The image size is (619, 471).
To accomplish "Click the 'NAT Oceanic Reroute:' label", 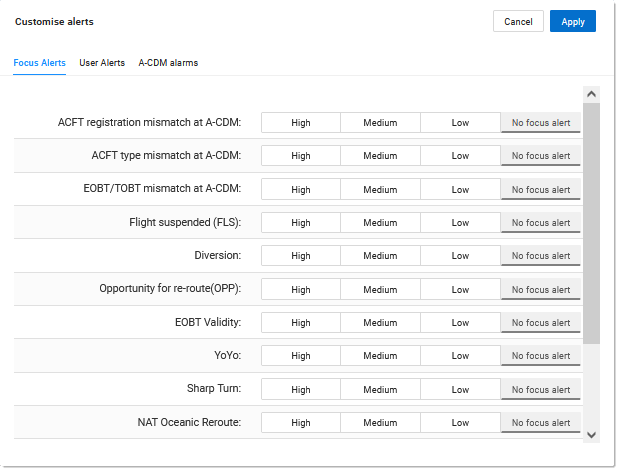I will [x=189, y=422].
